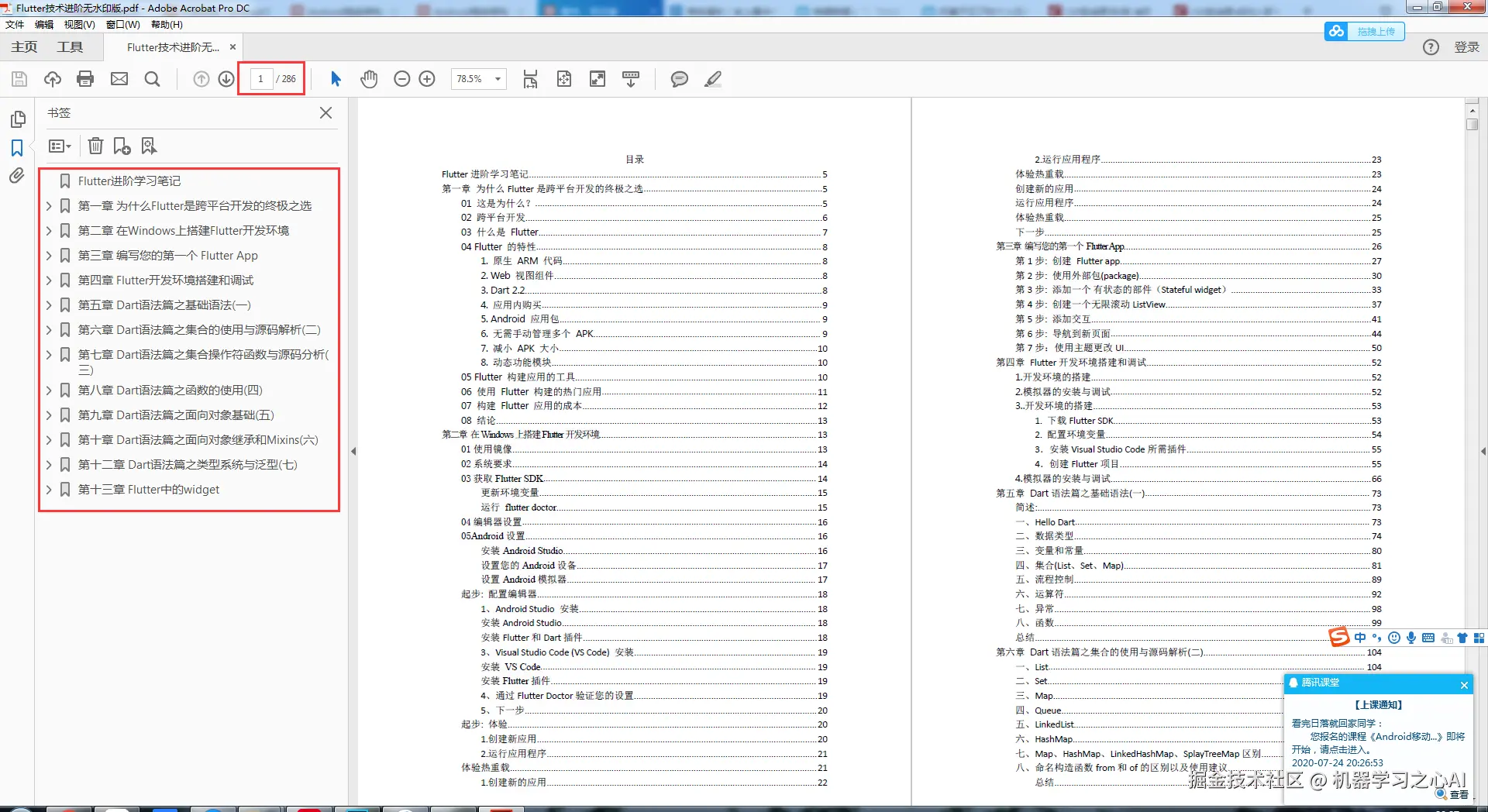Open the 《Android移动...》 course link in popup

coord(1407,737)
